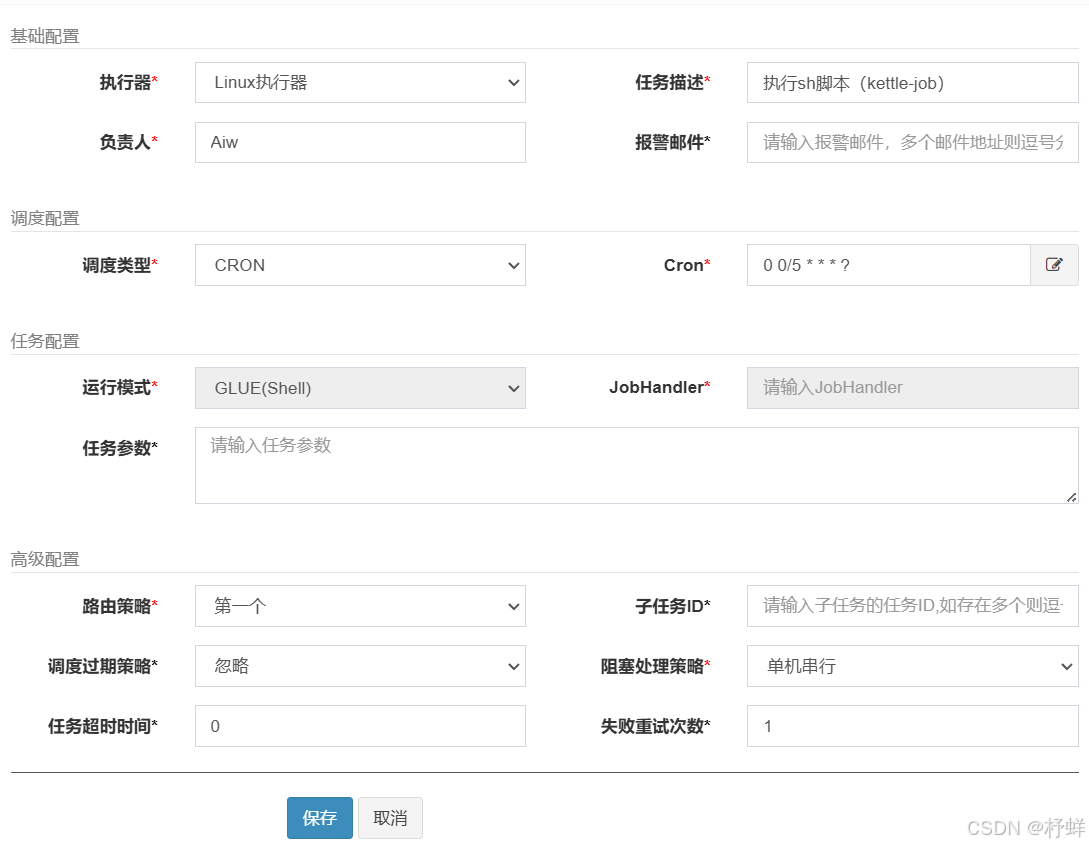Click the 失败重试次数 field
Image resolution: width=1089 pixels, height=845 pixels.
click(913, 726)
